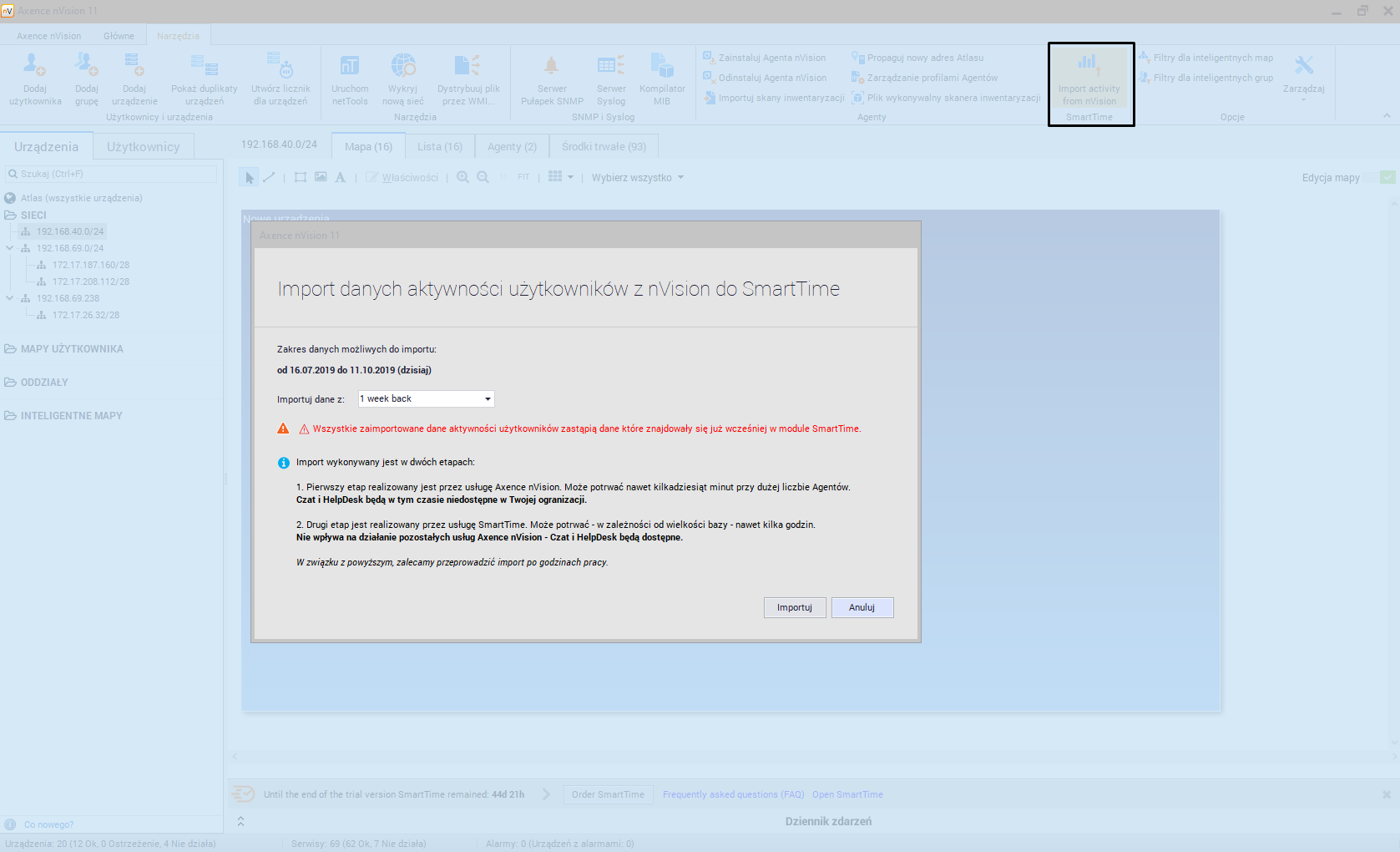Screen dimensions: 1400x852
Task: Click the zoom in magnifier on map toolbar
Action: (462, 177)
